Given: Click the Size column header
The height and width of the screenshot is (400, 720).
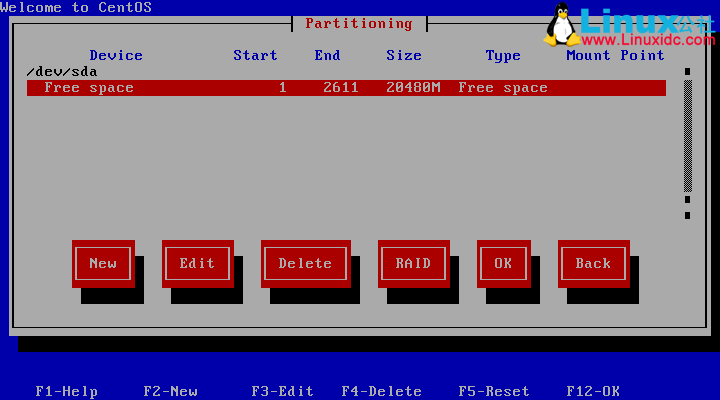Looking at the screenshot, I should [404, 56].
